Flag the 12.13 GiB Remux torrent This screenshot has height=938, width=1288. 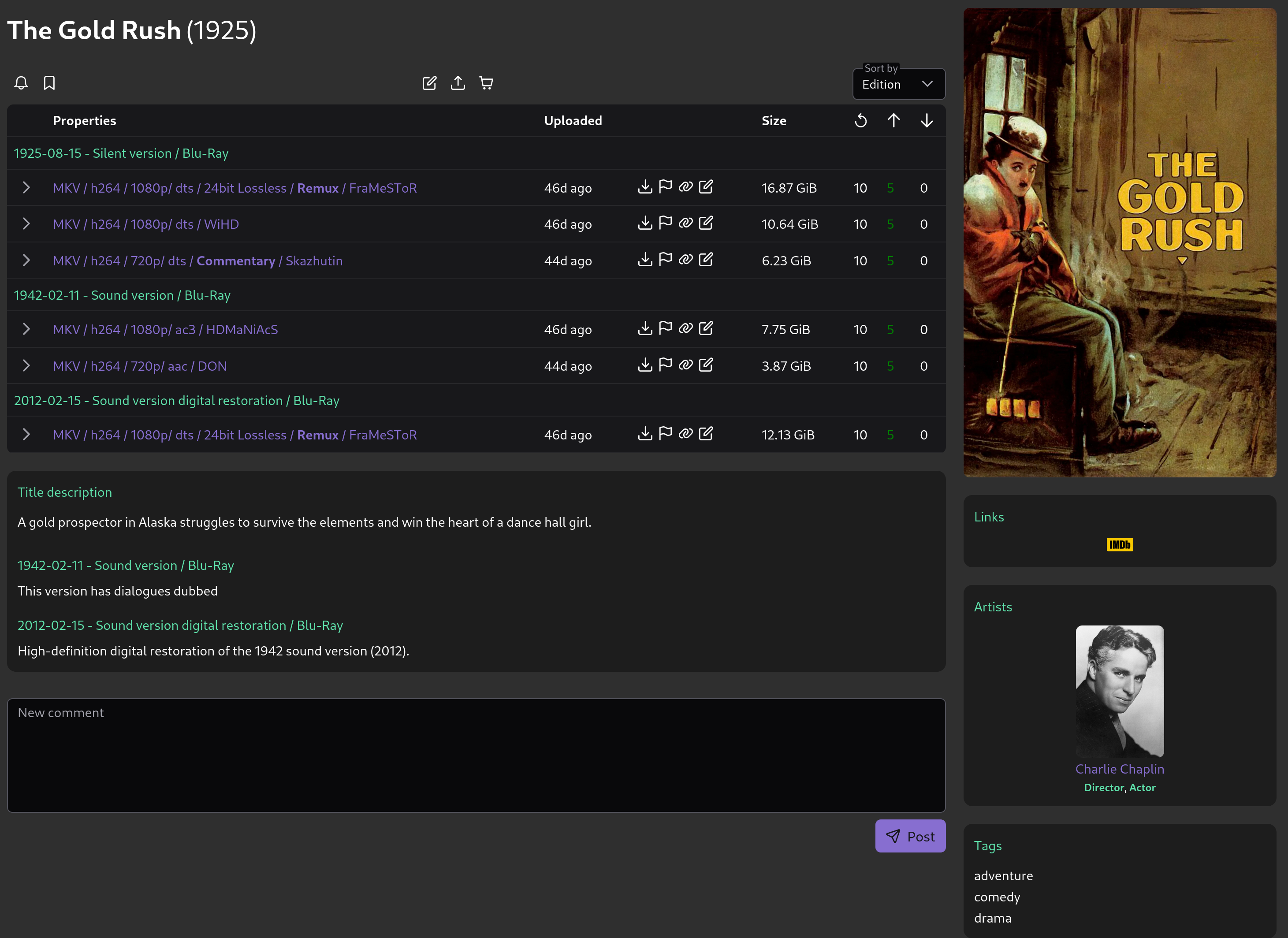666,434
